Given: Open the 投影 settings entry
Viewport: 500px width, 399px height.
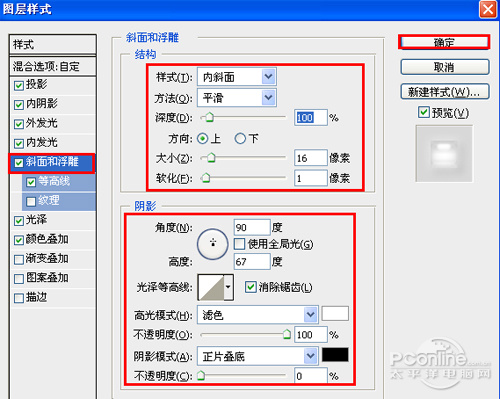Looking at the screenshot, I should point(37,84).
